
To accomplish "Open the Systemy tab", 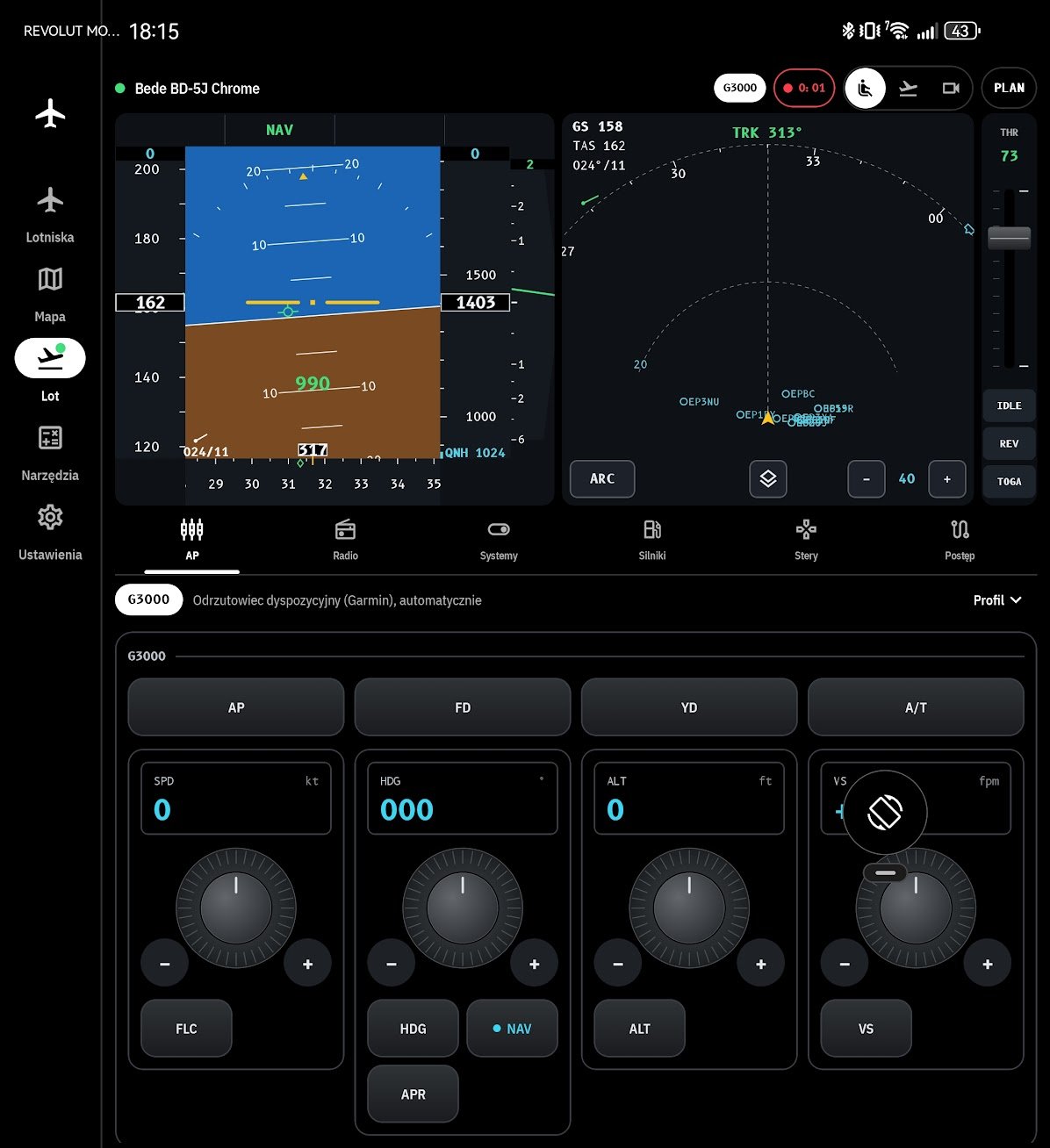I will point(499,540).
